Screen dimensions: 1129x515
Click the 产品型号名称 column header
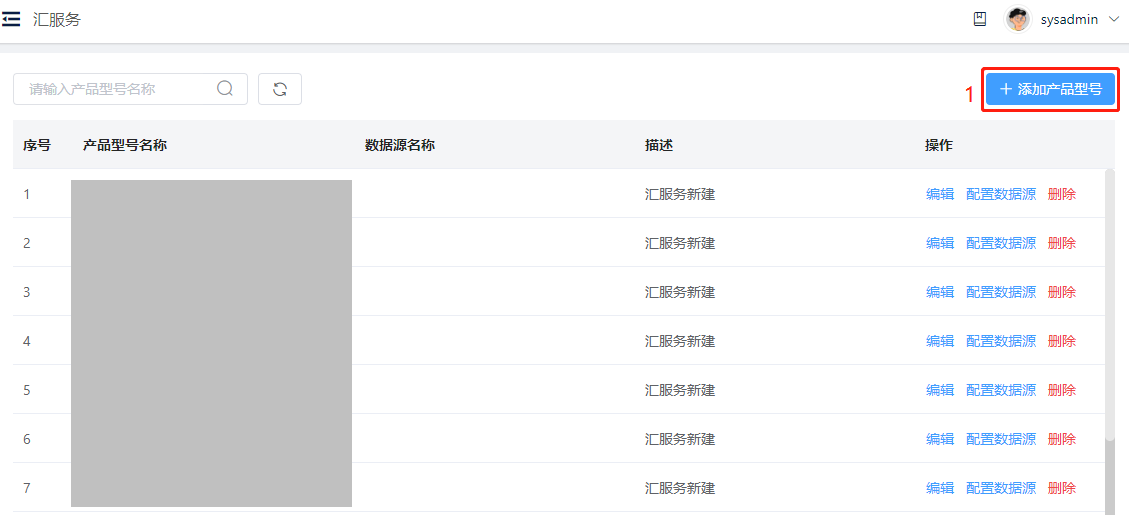pos(125,145)
